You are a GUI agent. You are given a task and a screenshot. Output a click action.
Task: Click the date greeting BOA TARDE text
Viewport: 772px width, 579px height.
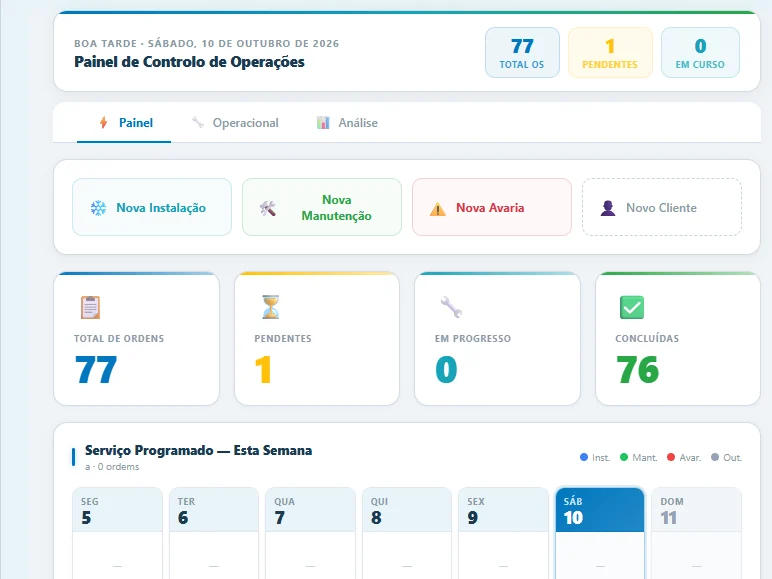pyautogui.click(x=206, y=43)
